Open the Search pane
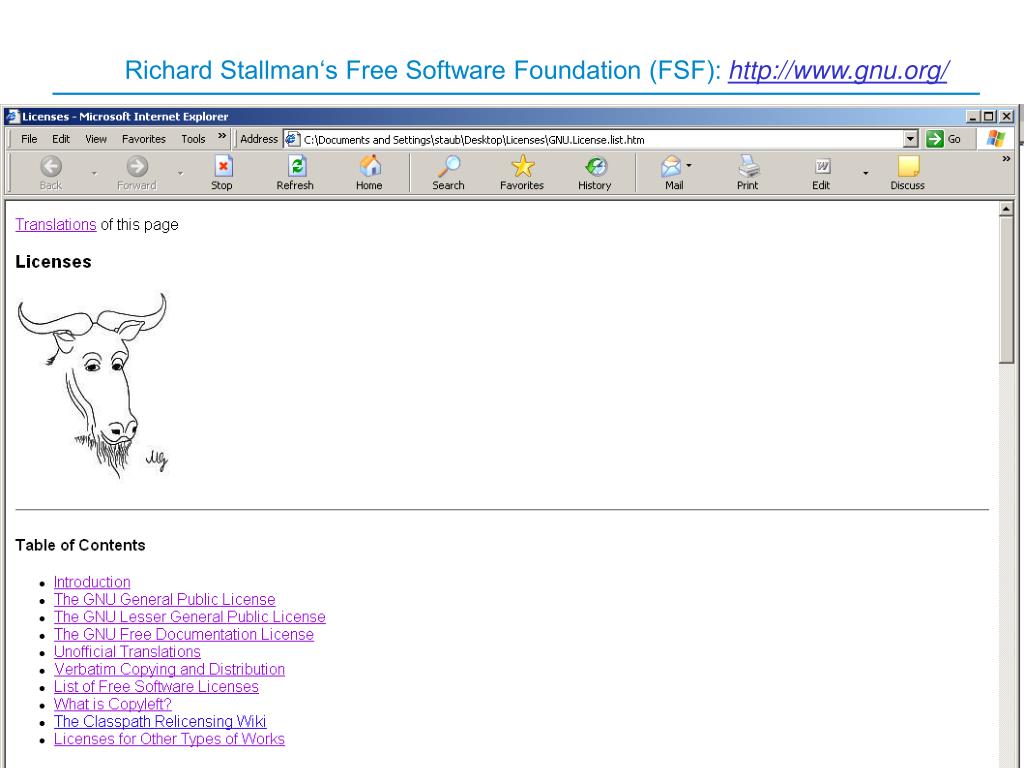Image resolution: width=1024 pixels, height=768 pixels. (449, 173)
